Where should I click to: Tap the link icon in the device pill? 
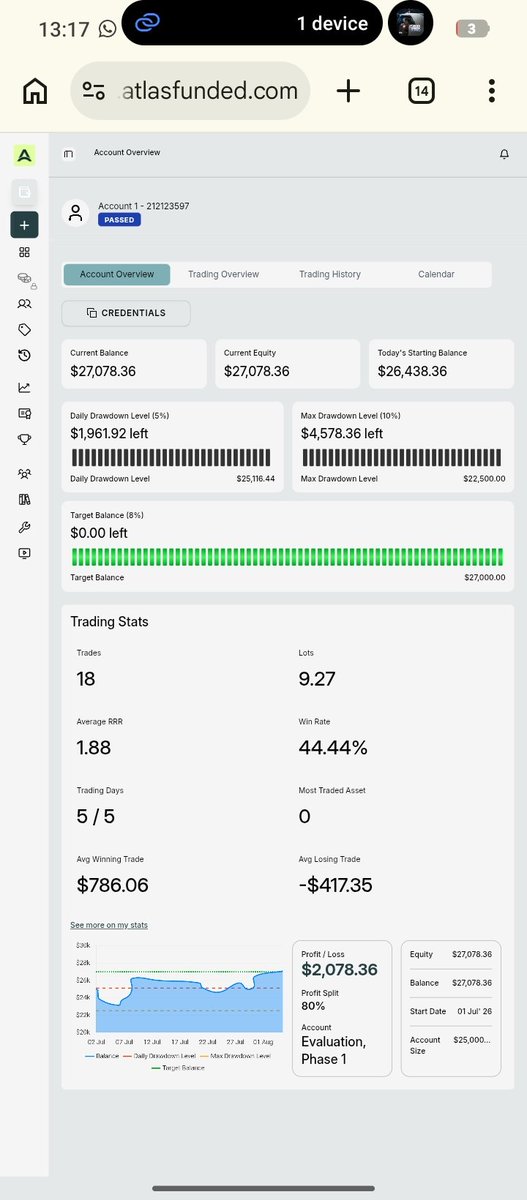coord(148,23)
